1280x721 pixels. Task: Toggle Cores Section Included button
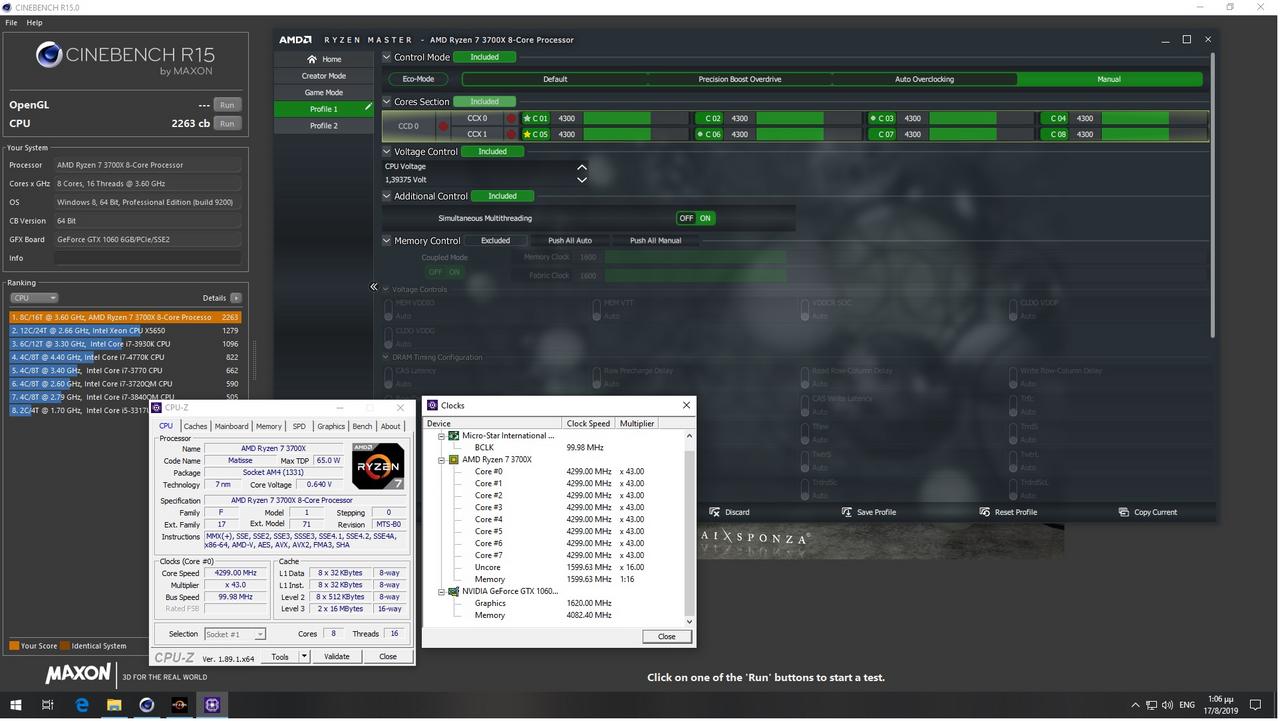coord(484,101)
